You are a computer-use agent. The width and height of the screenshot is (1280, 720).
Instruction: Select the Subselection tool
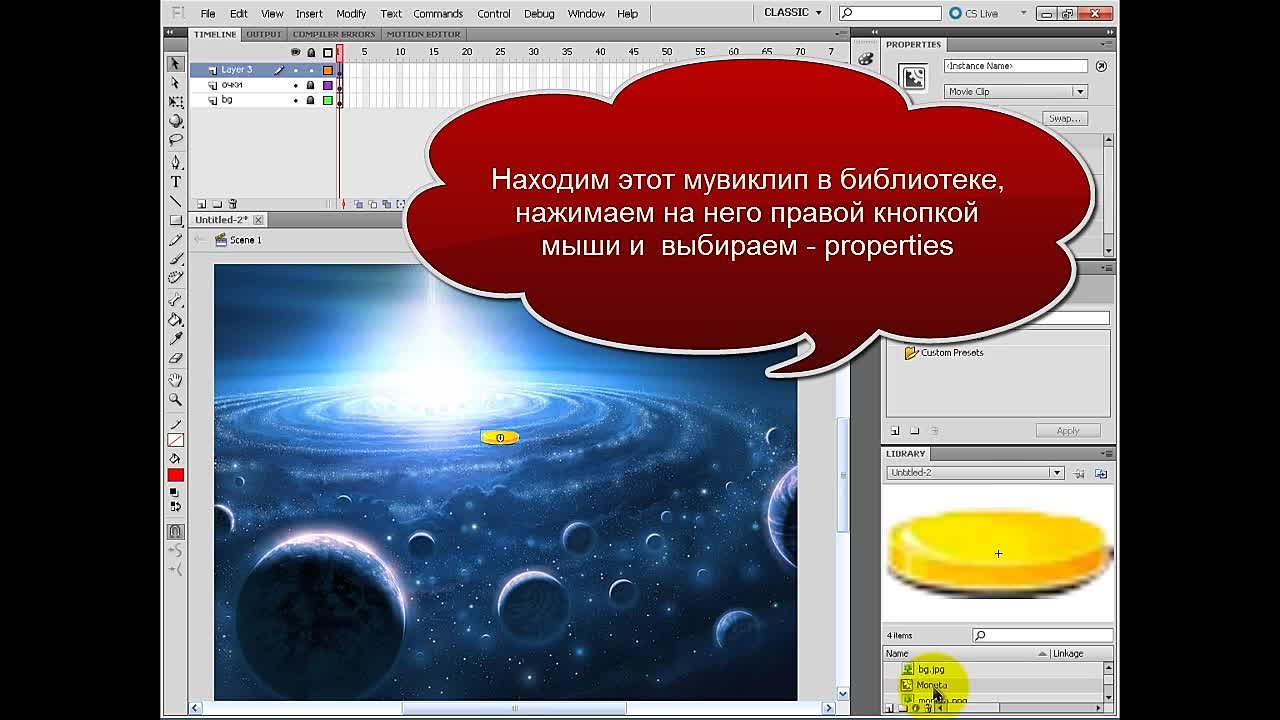175,82
